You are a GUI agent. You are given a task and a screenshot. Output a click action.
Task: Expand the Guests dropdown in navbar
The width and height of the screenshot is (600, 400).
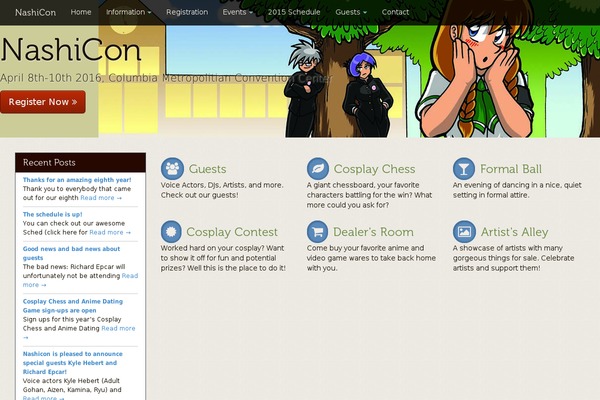click(351, 12)
